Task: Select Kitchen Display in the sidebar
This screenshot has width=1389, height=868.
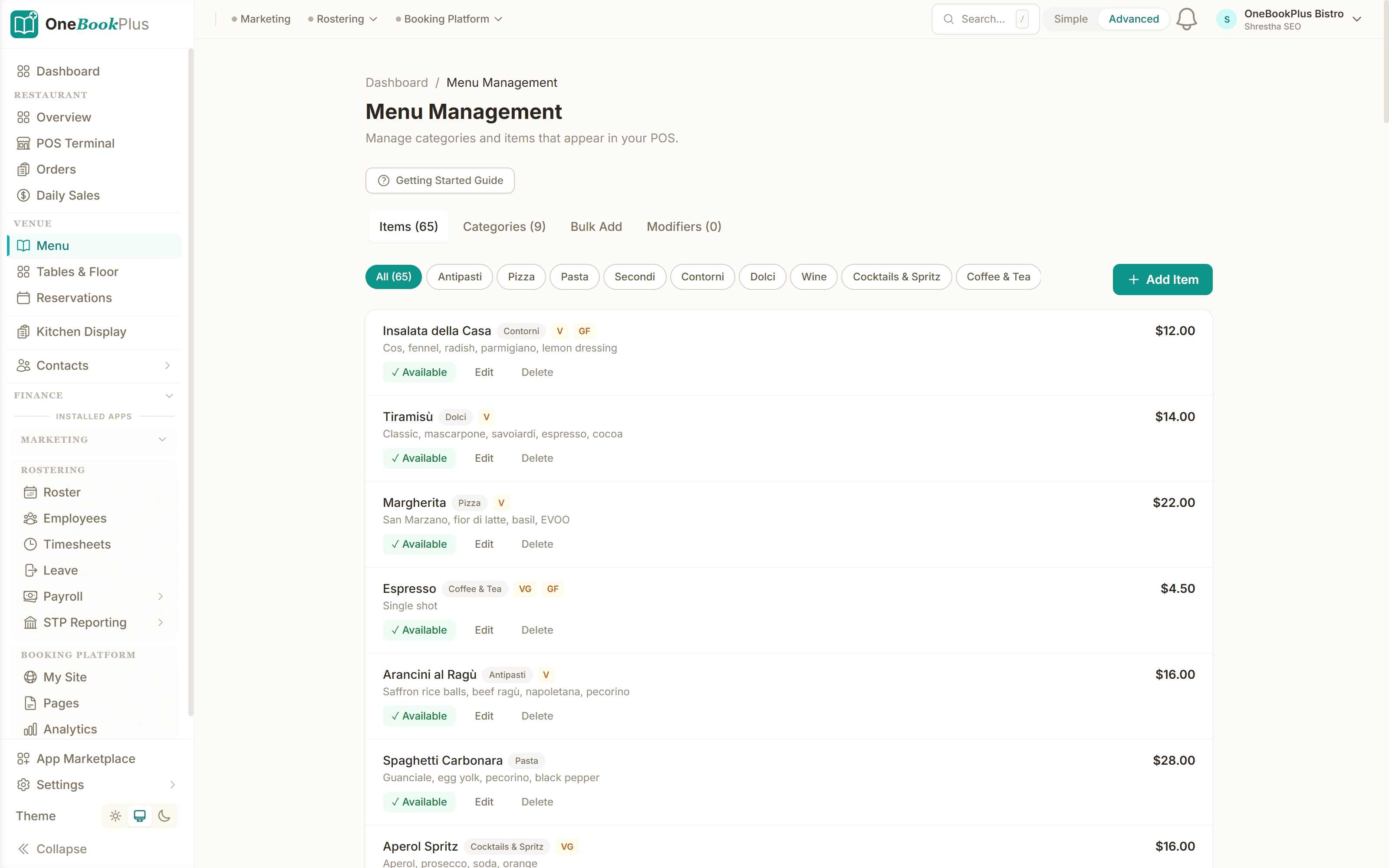Action: tap(81, 331)
